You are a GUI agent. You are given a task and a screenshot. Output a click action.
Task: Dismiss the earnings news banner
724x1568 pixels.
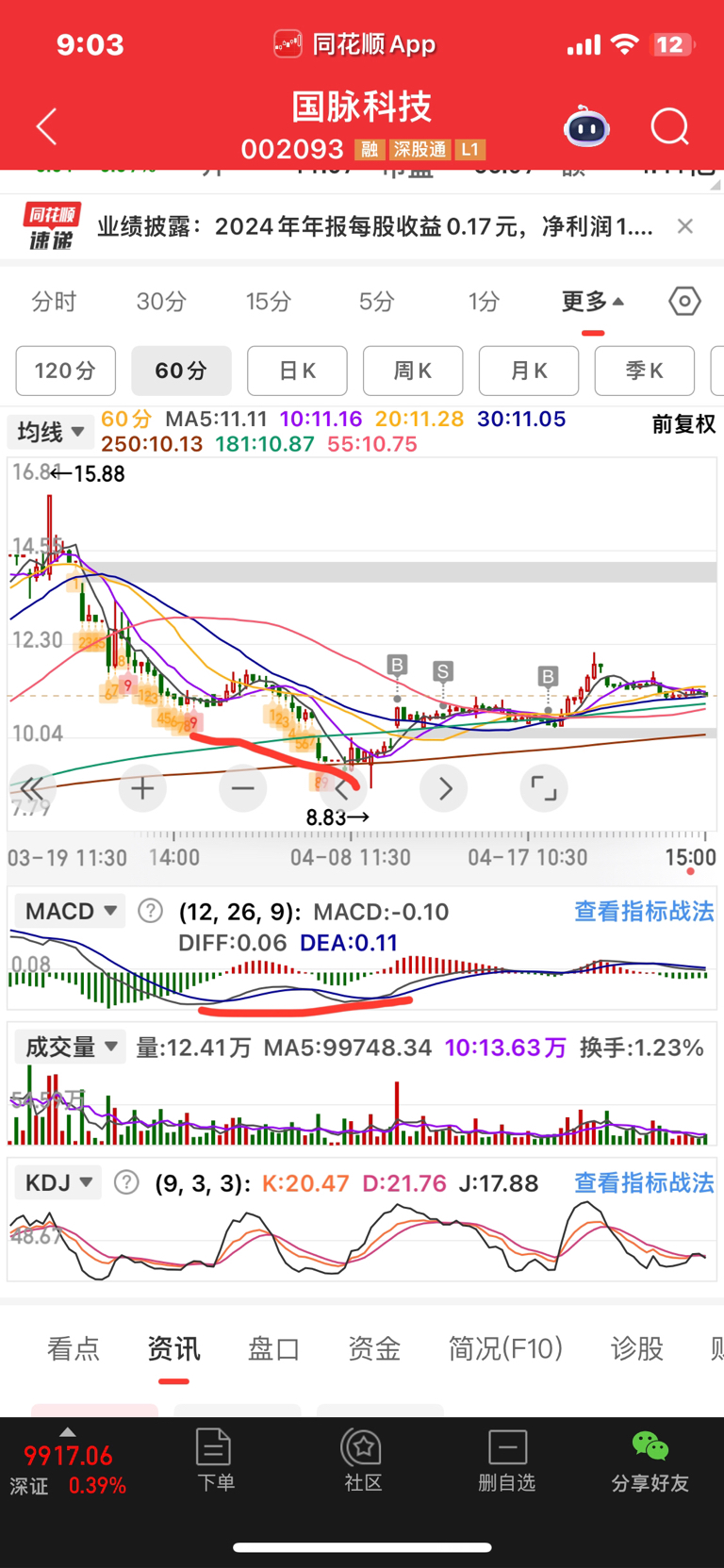[685, 226]
